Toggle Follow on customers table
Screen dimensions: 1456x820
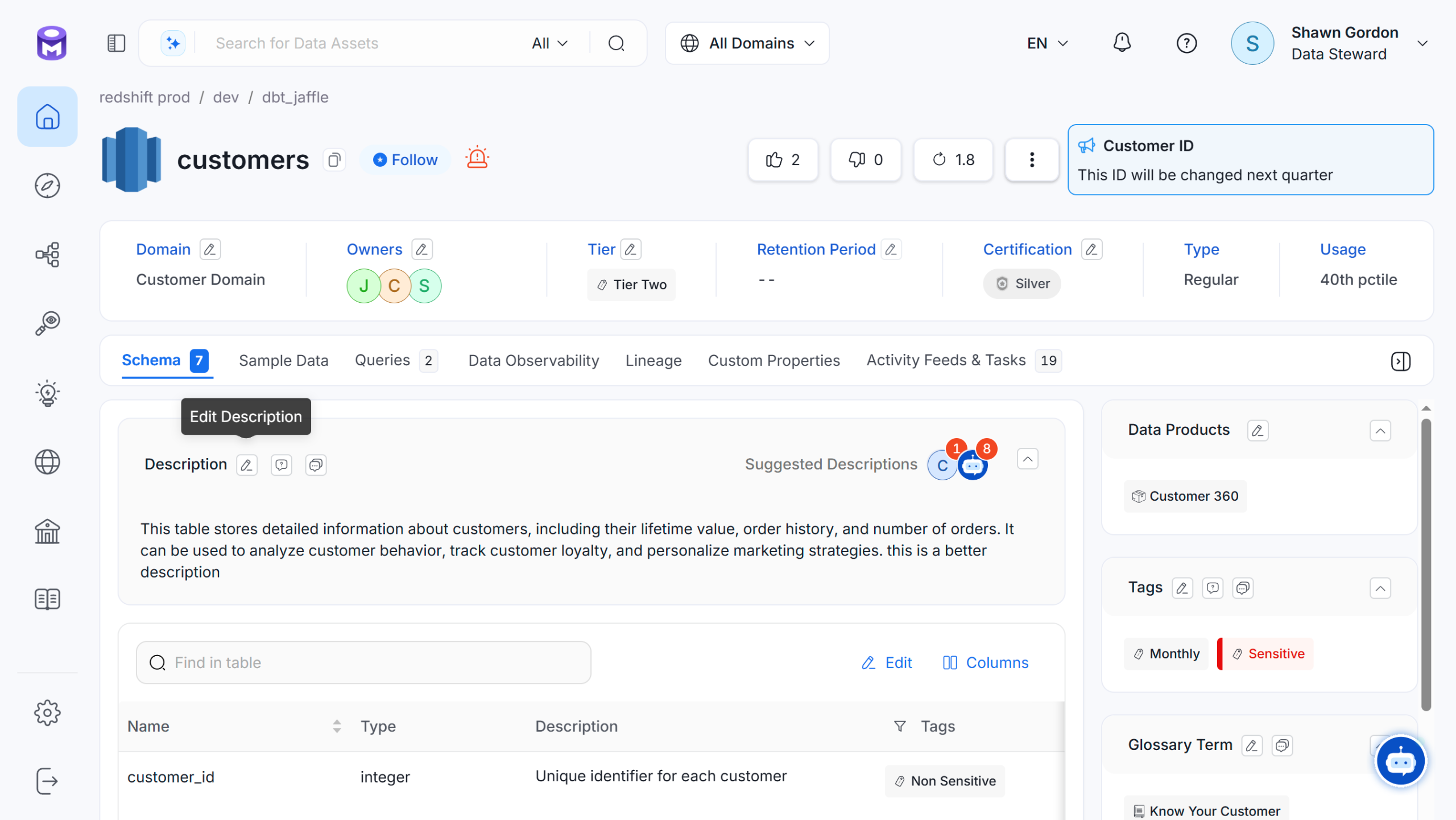coord(406,160)
